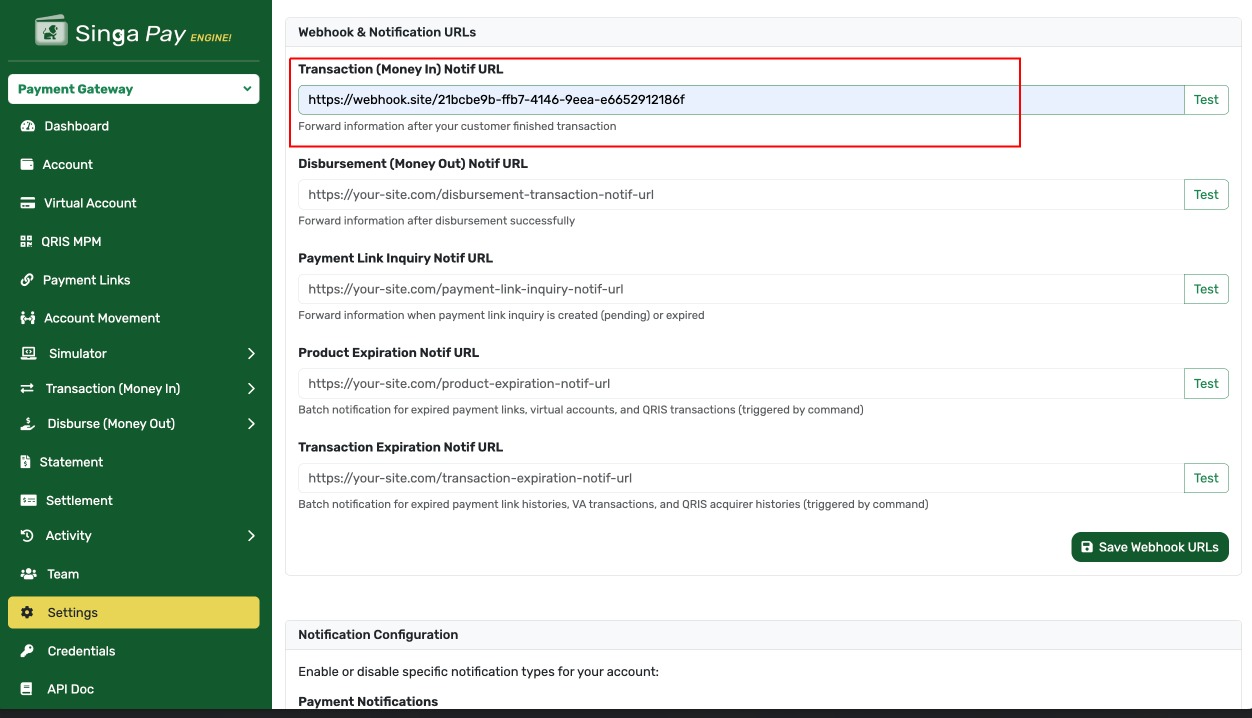Image resolution: width=1252 pixels, height=718 pixels.
Task: Open Credentials via the key icon
Action: 28,651
